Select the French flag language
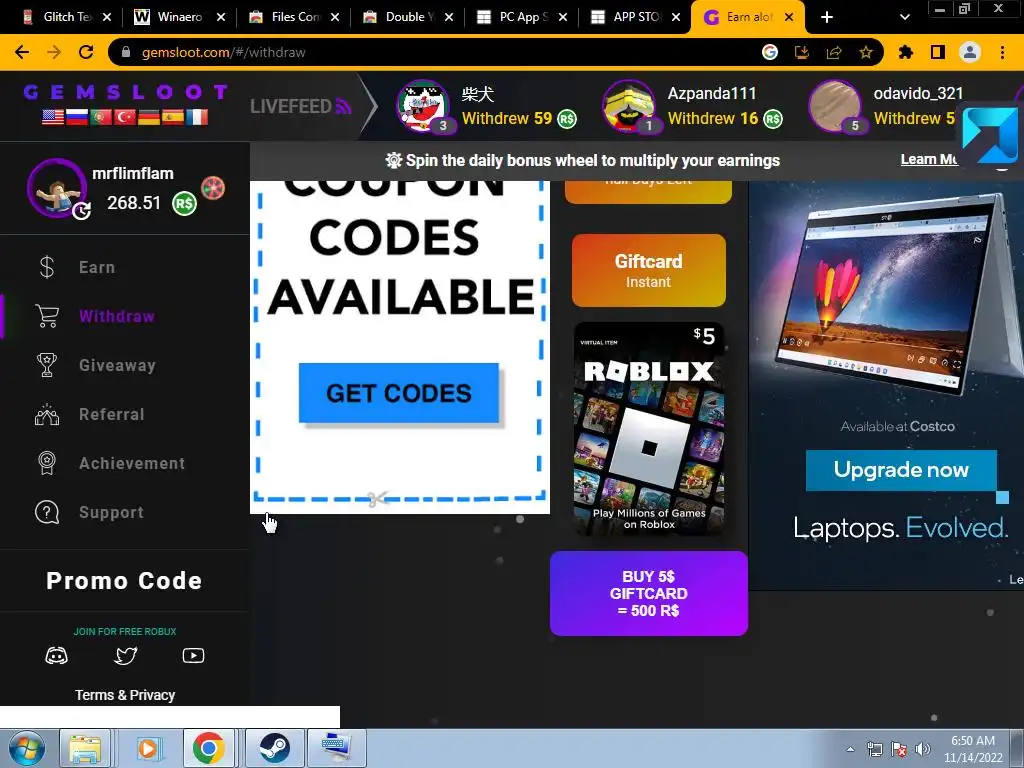Screen dimensions: 1024x768 click(197, 117)
